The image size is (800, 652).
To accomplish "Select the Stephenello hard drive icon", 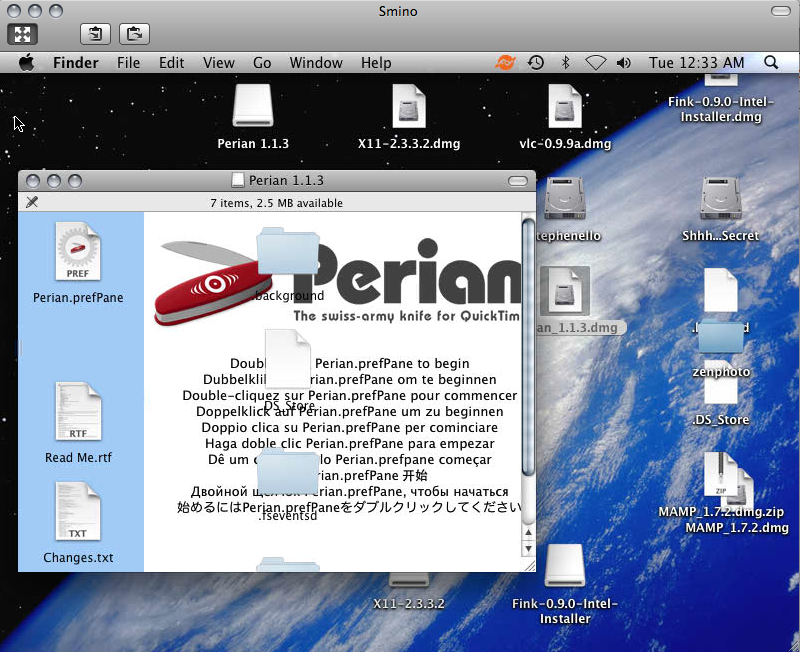I will 564,198.
